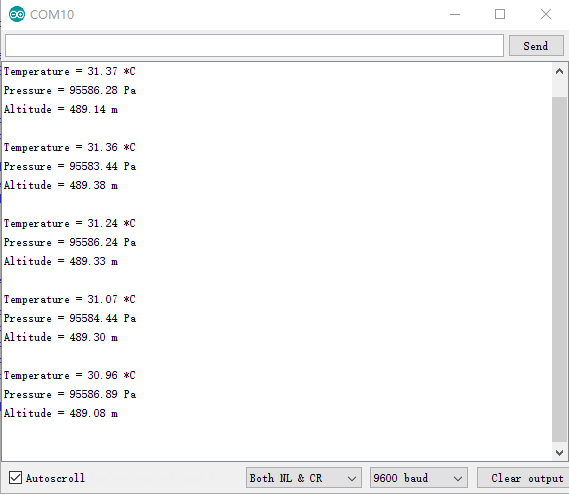Viewport: 569px width, 495px height.
Task: Open the 9600 baud rate dropdown
Action: click(x=419, y=478)
